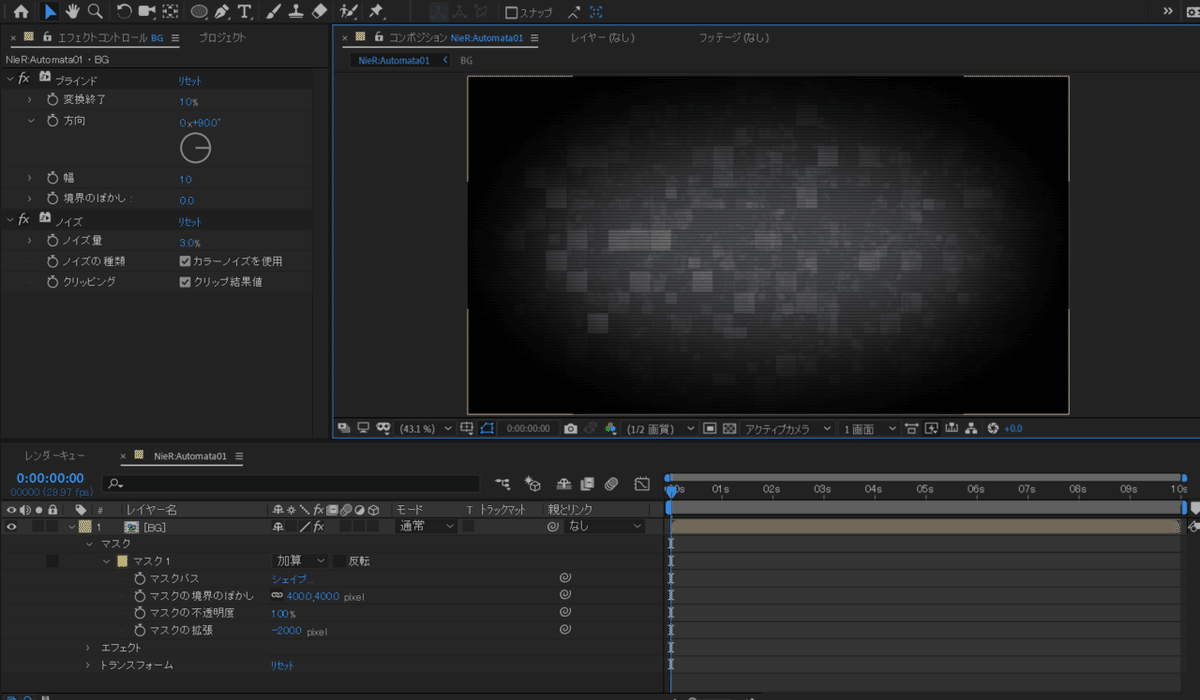
Task: Toggle the クリップ結果値 checkbox
Action: coord(185,282)
